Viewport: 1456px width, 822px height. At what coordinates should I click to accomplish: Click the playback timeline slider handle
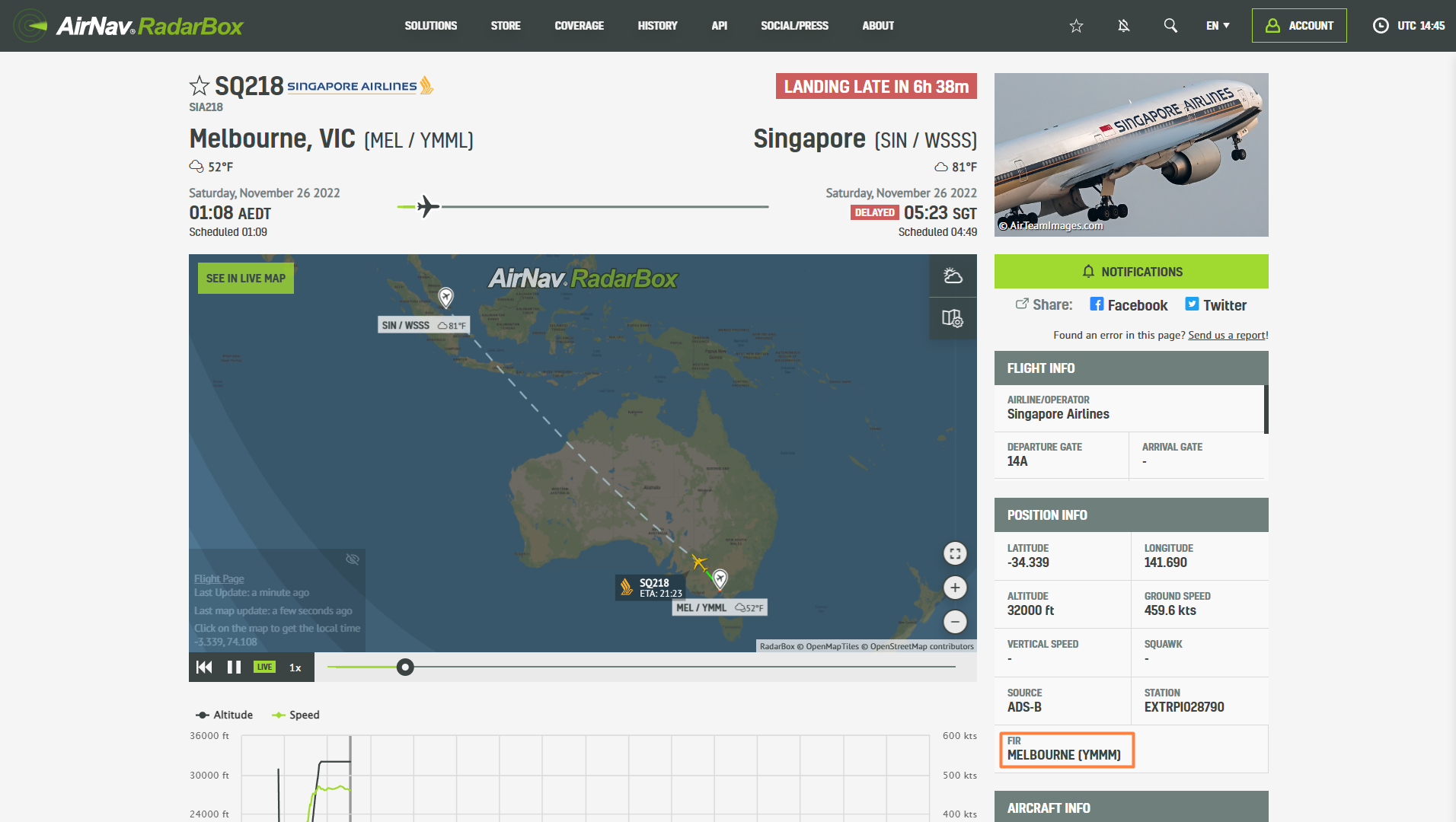[x=405, y=667]
